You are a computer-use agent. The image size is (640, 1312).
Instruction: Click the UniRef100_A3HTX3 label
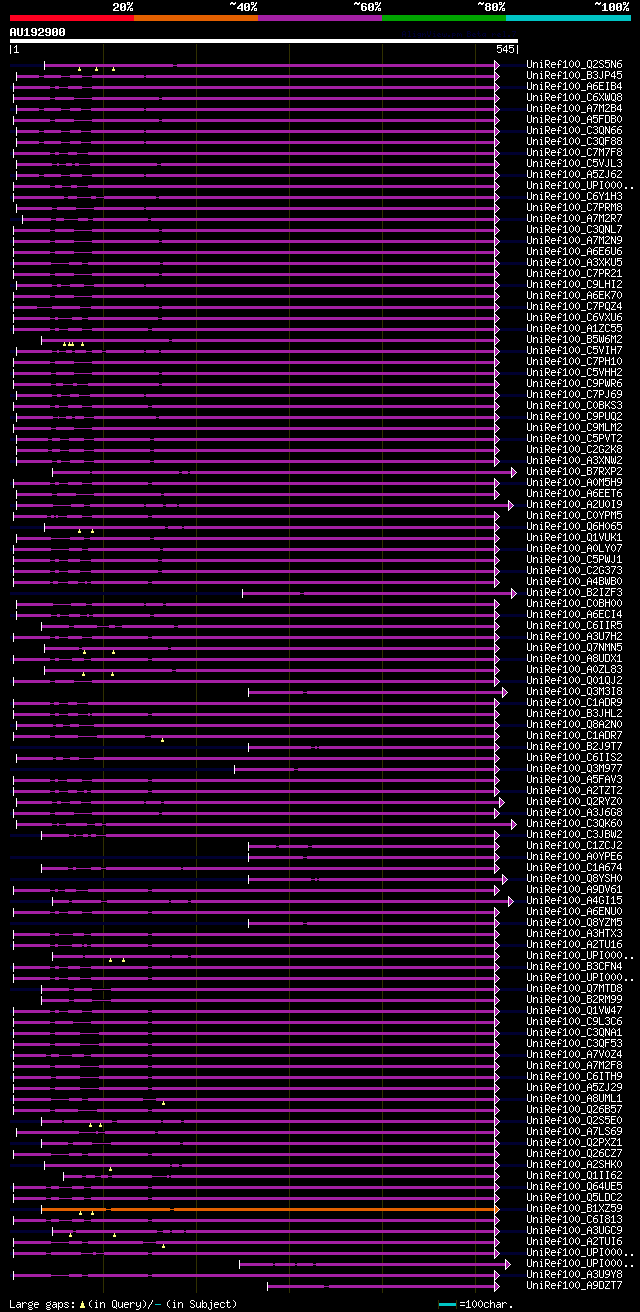tap(574, 934)
